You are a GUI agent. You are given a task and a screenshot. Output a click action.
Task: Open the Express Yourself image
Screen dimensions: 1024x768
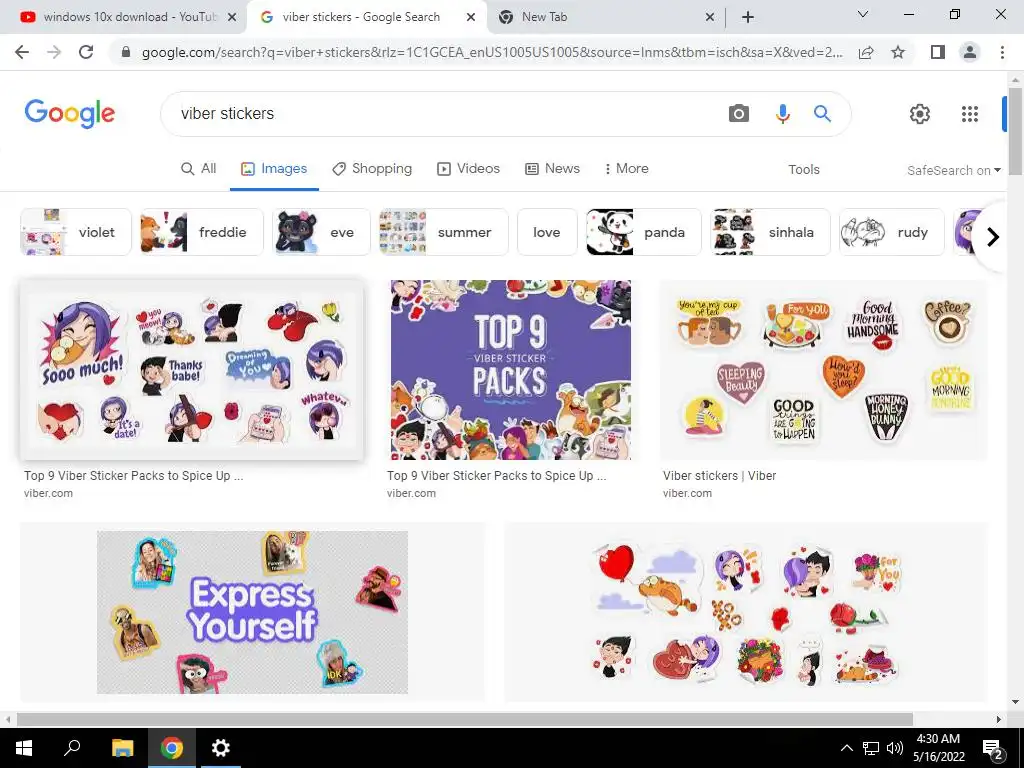(x=252, y=612)
